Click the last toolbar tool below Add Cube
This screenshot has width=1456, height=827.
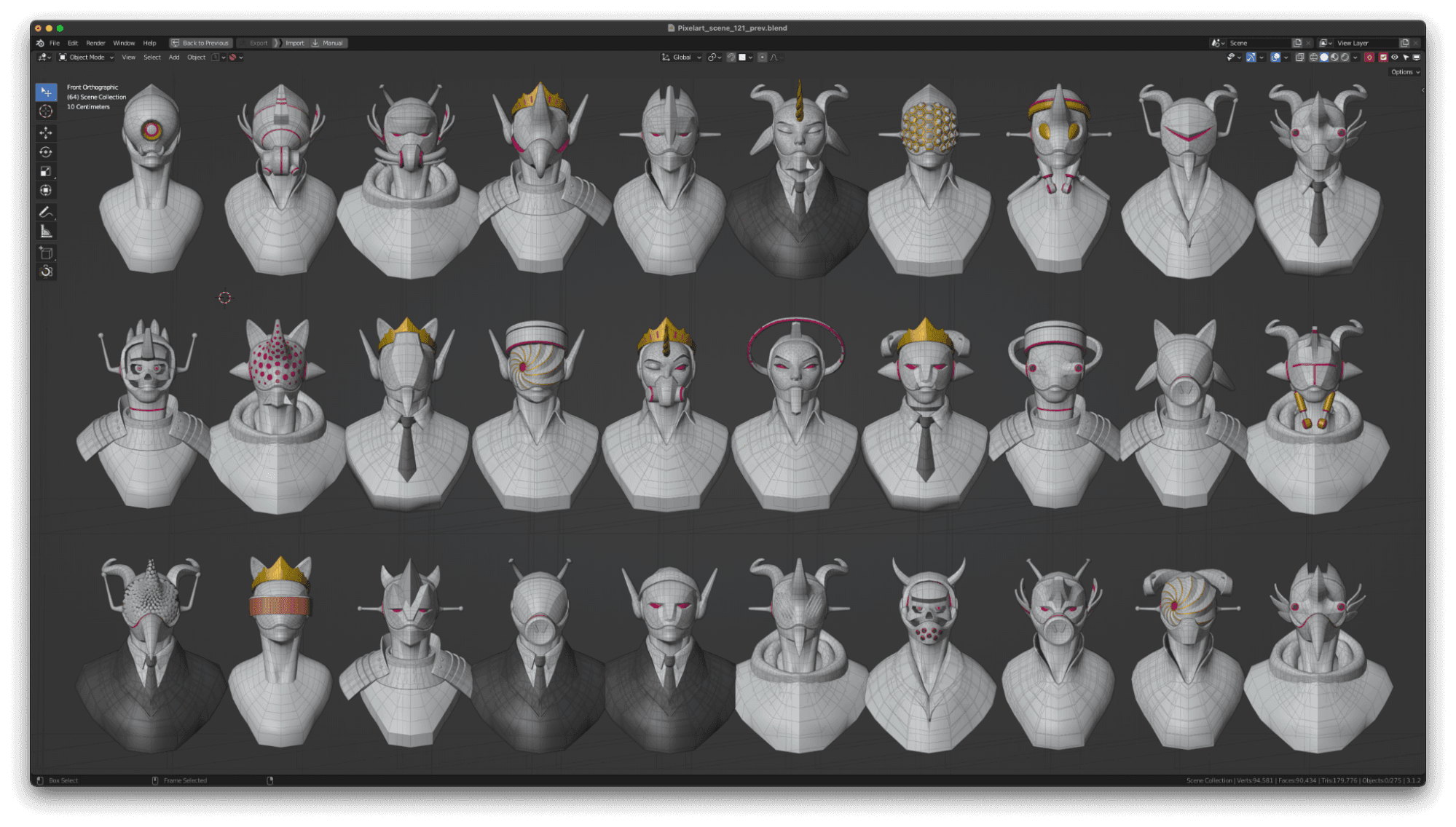(x=46, y=272)
